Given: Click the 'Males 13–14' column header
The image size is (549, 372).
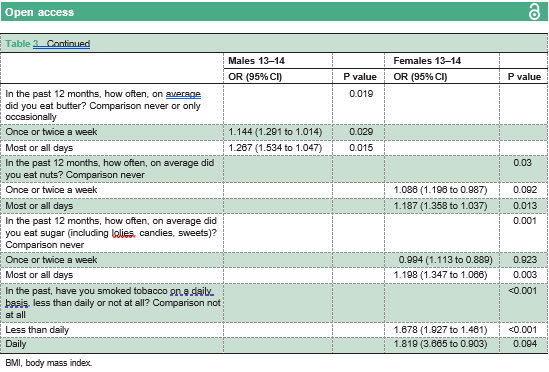Looking at the screenshot, I should 256,61.
